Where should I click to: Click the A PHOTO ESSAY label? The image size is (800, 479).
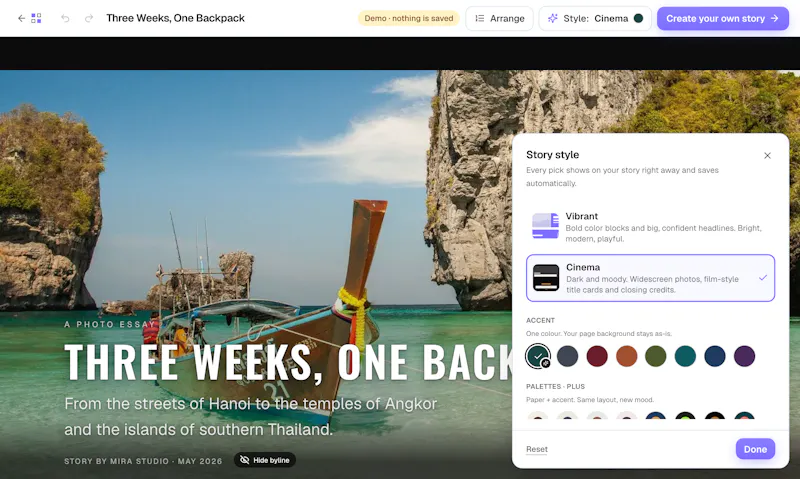point(110,324)
